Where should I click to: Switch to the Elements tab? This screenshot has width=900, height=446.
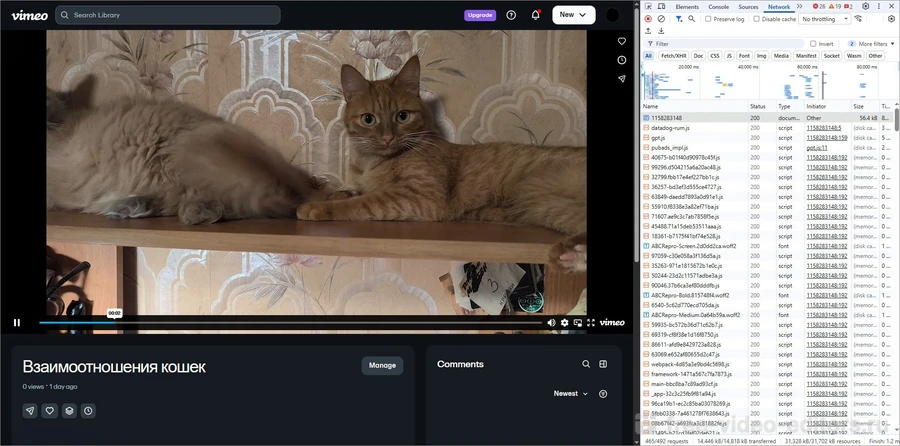click(x=686, y=7)
